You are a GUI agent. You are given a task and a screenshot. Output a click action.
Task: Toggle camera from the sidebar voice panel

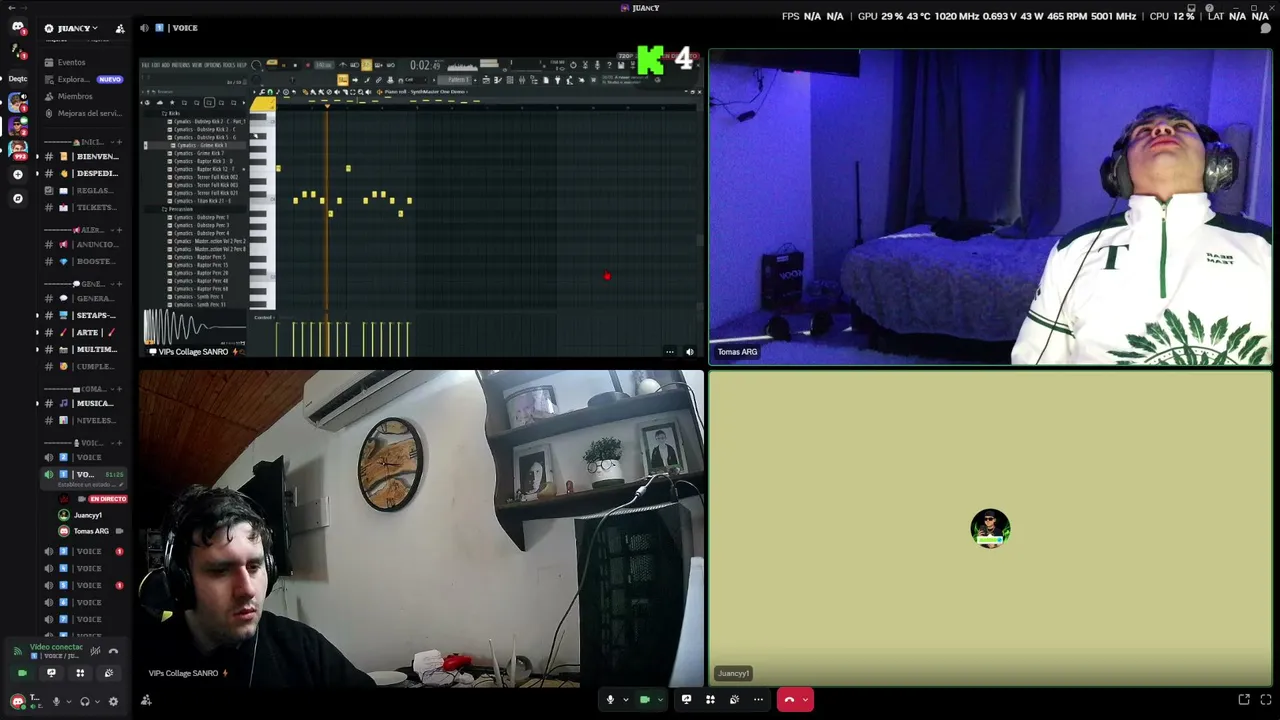[22, 673]
